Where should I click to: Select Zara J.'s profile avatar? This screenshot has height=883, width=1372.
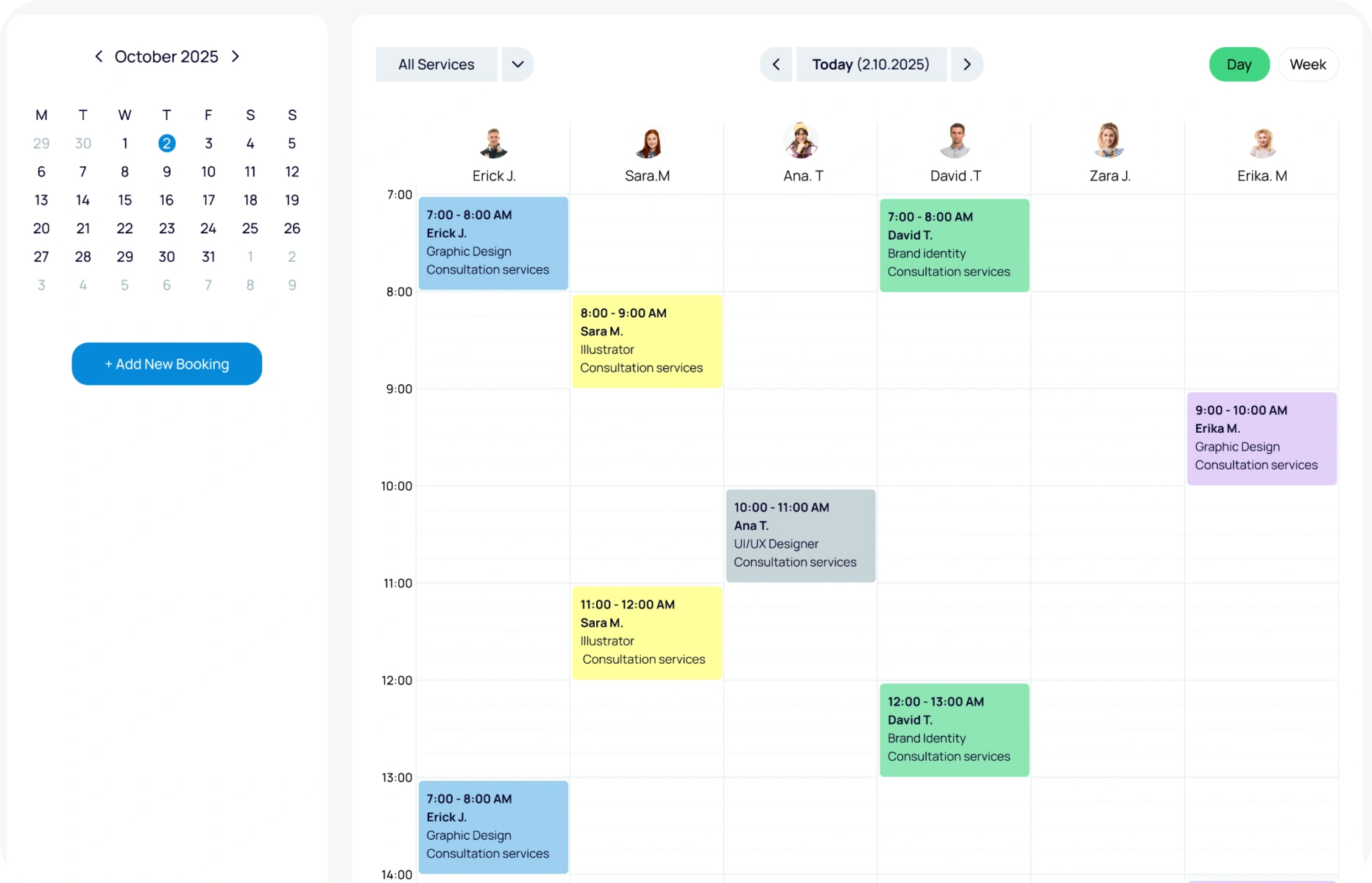1109,141
